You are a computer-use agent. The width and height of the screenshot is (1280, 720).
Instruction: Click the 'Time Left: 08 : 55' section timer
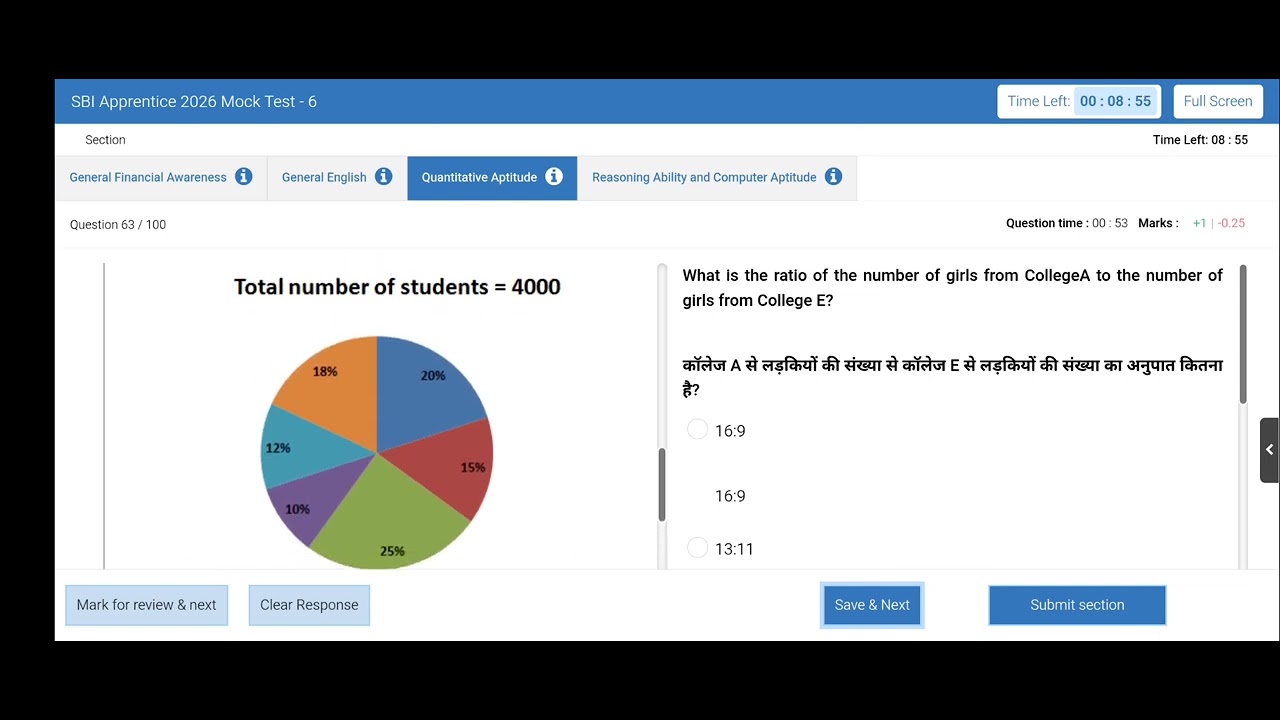pyautogui.click(x=1200, y=140)
